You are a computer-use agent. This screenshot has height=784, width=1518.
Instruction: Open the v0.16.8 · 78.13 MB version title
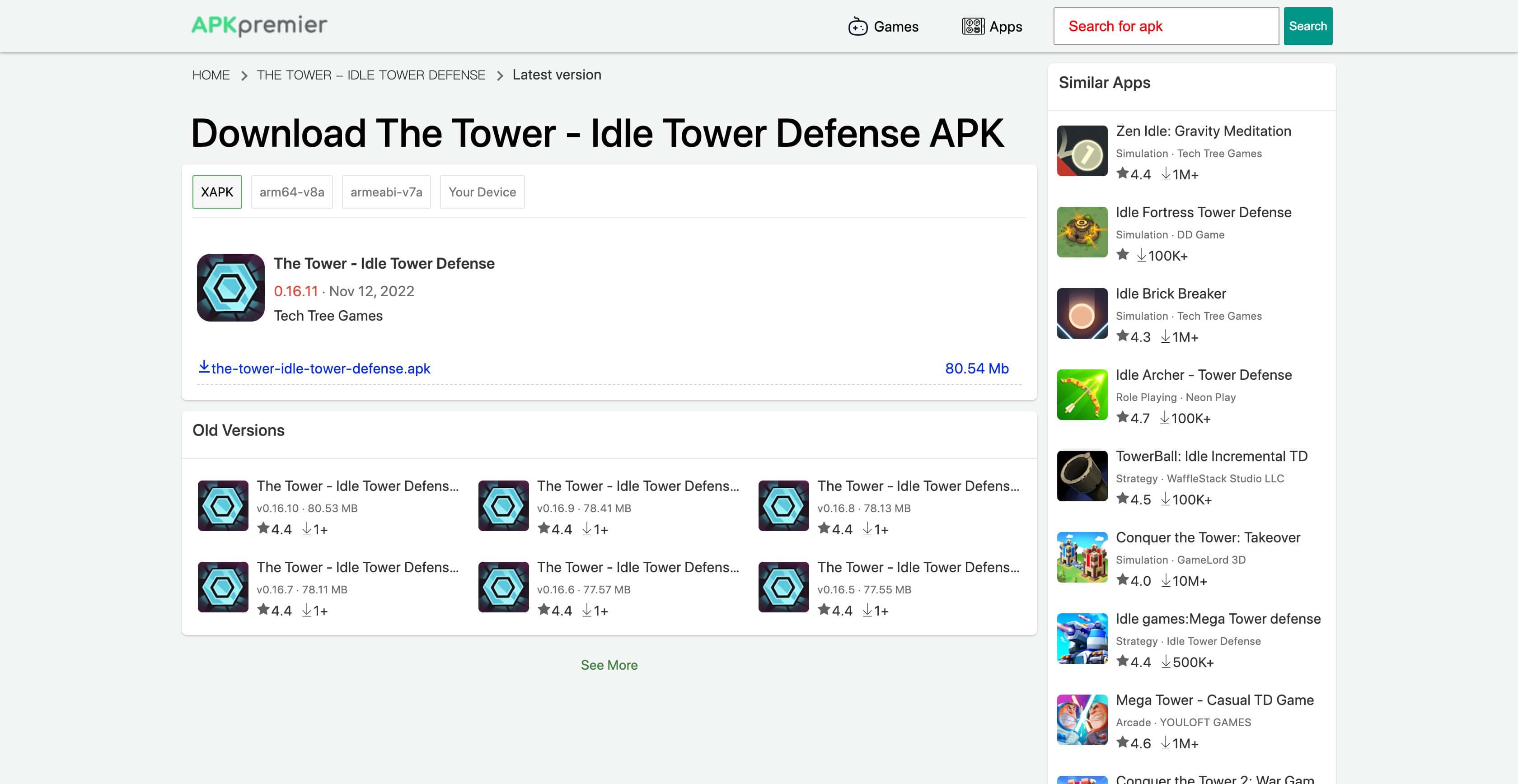(918, 486)
